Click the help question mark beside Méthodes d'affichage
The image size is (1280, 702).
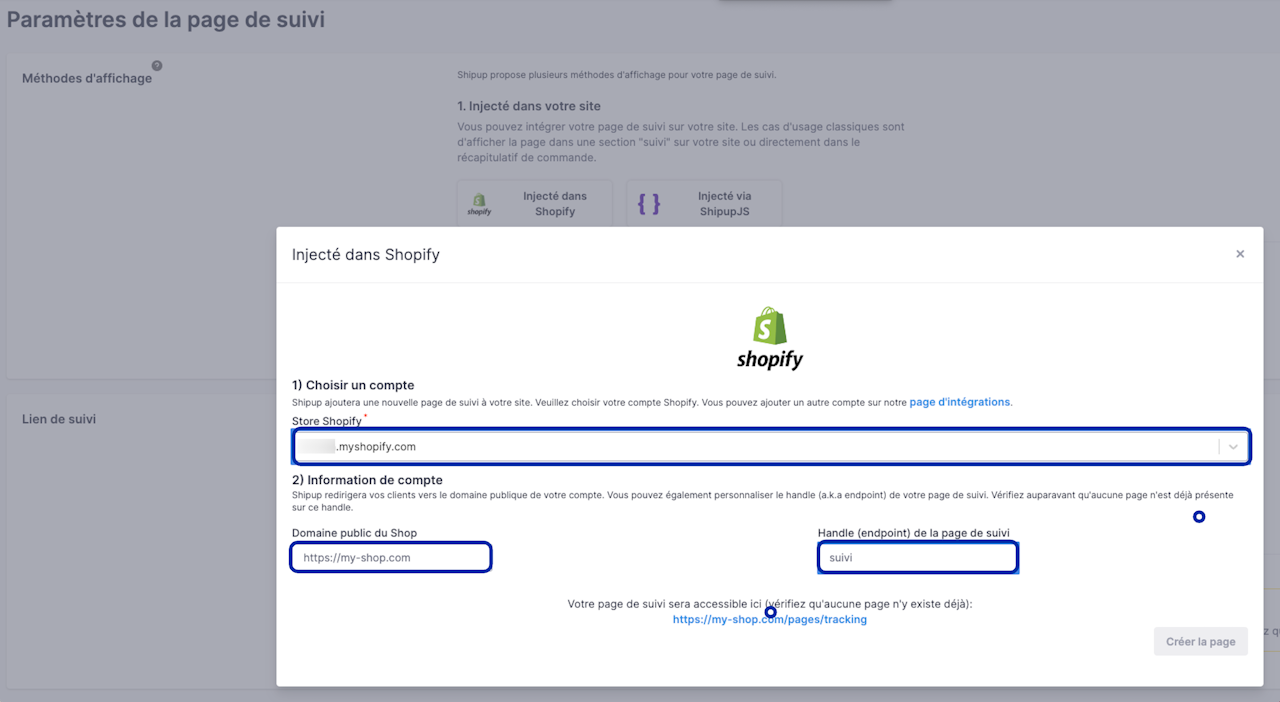[x=157, y=66]
